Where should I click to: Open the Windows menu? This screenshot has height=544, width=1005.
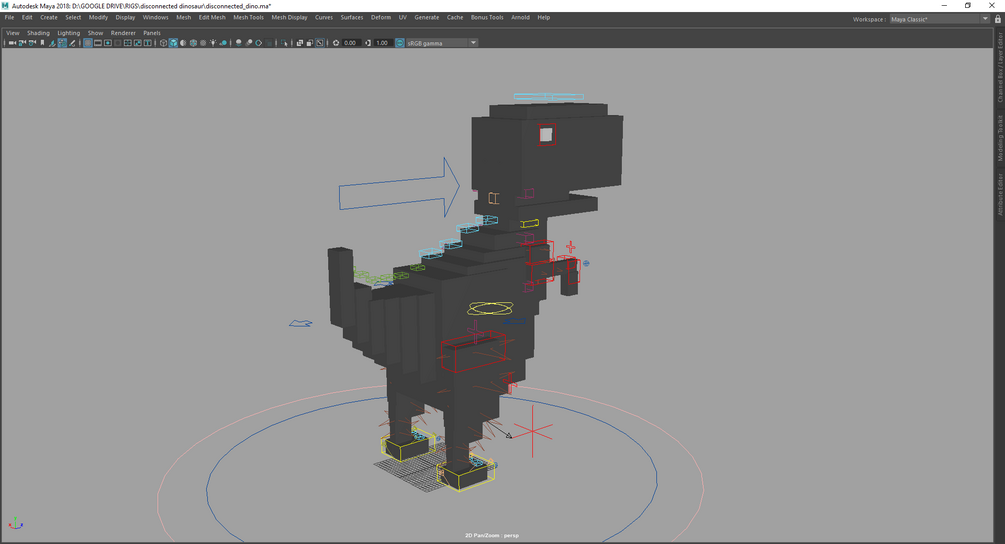[x=156, y=17]
